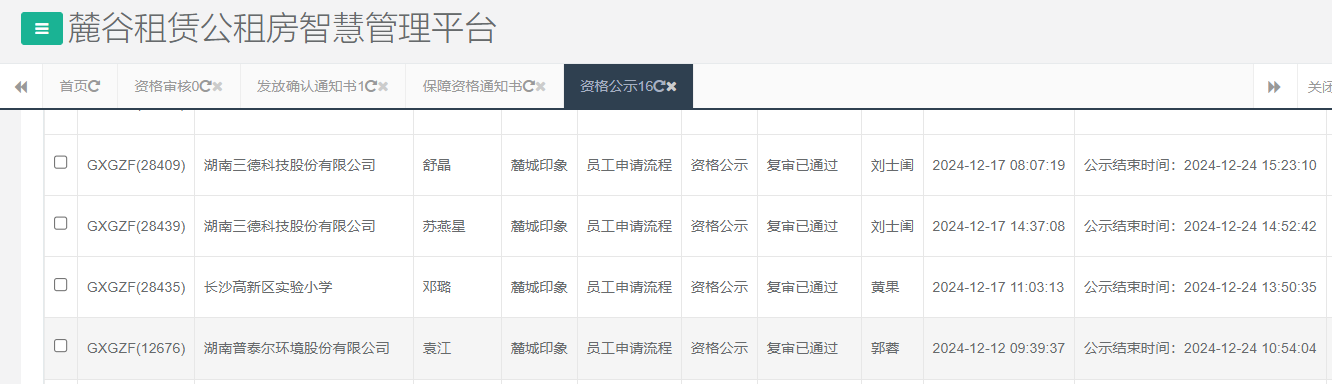Select 湖南三德科技股份有限公司 in row 28439
The height and width of the screenshot is (384, 1332).
pyautogui.click(x=289, y=226)
